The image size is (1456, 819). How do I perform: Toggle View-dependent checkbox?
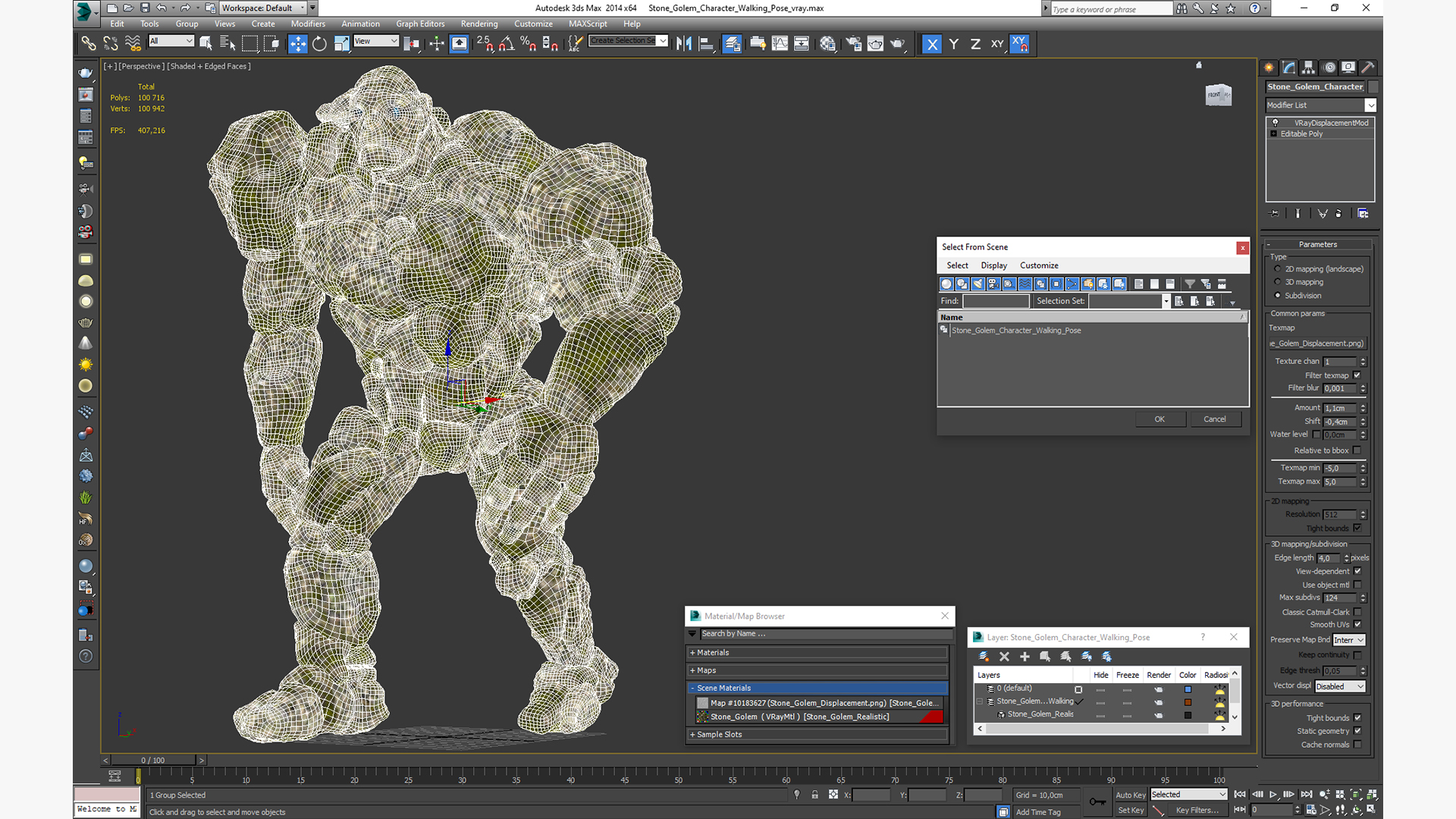click(x=1357, y=572)
